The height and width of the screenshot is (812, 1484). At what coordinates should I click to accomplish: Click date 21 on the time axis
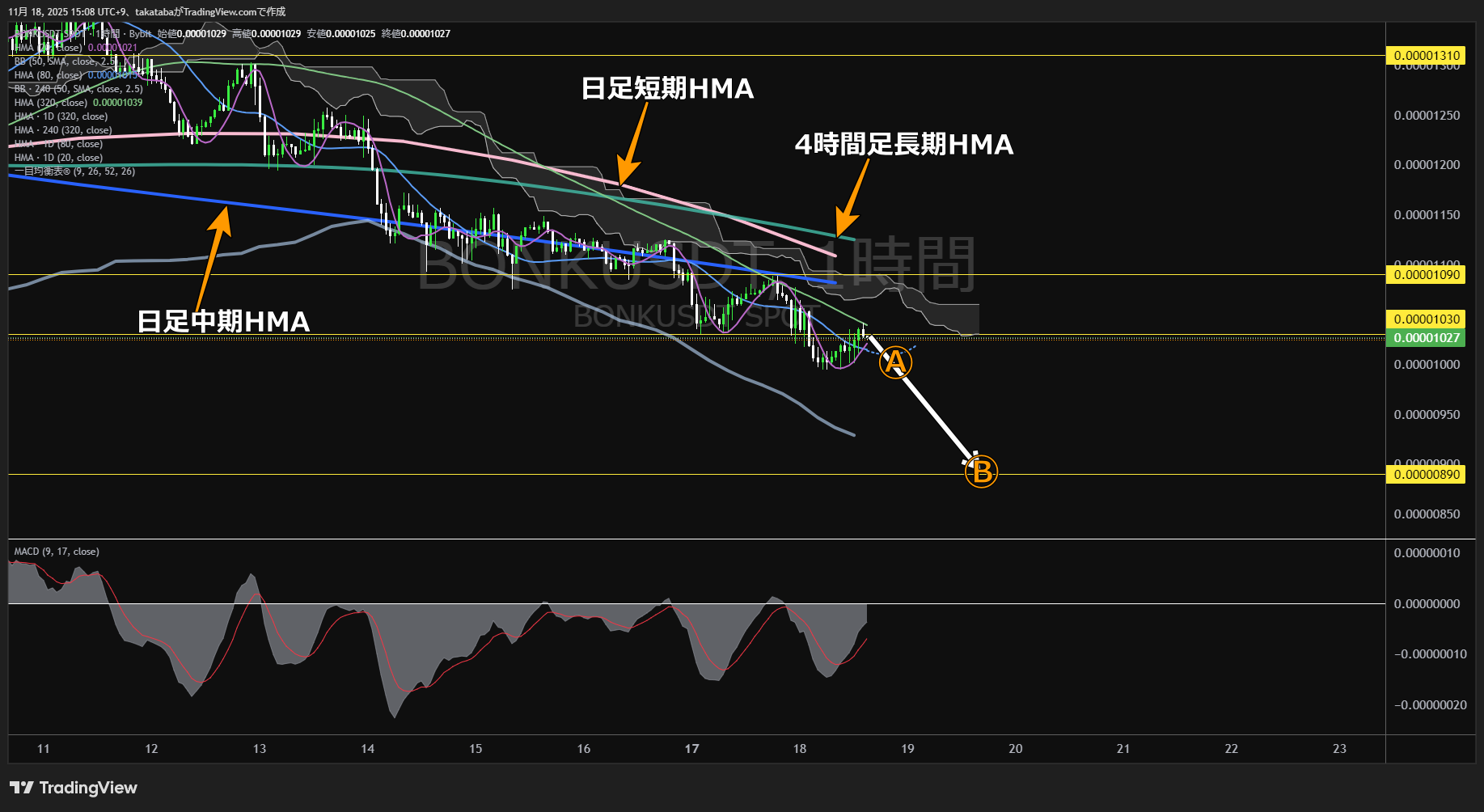click(1123, 749)
